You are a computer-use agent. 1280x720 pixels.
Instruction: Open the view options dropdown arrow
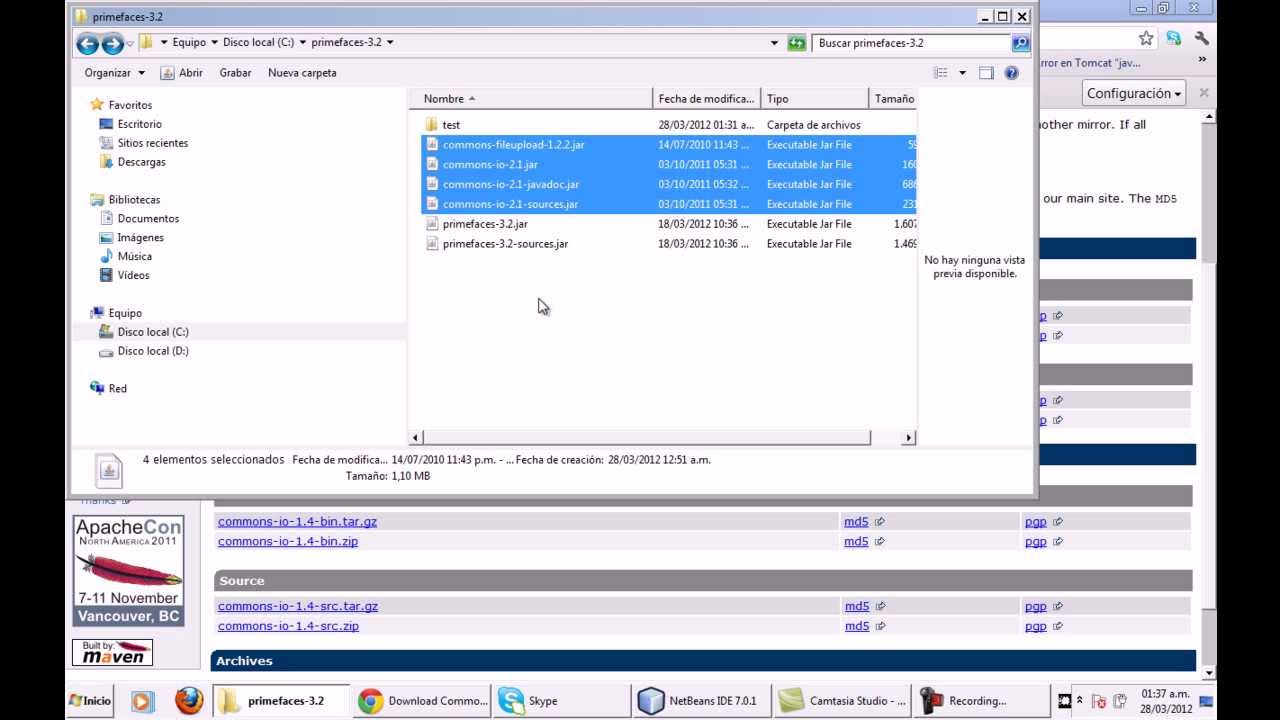click(962, 73)
